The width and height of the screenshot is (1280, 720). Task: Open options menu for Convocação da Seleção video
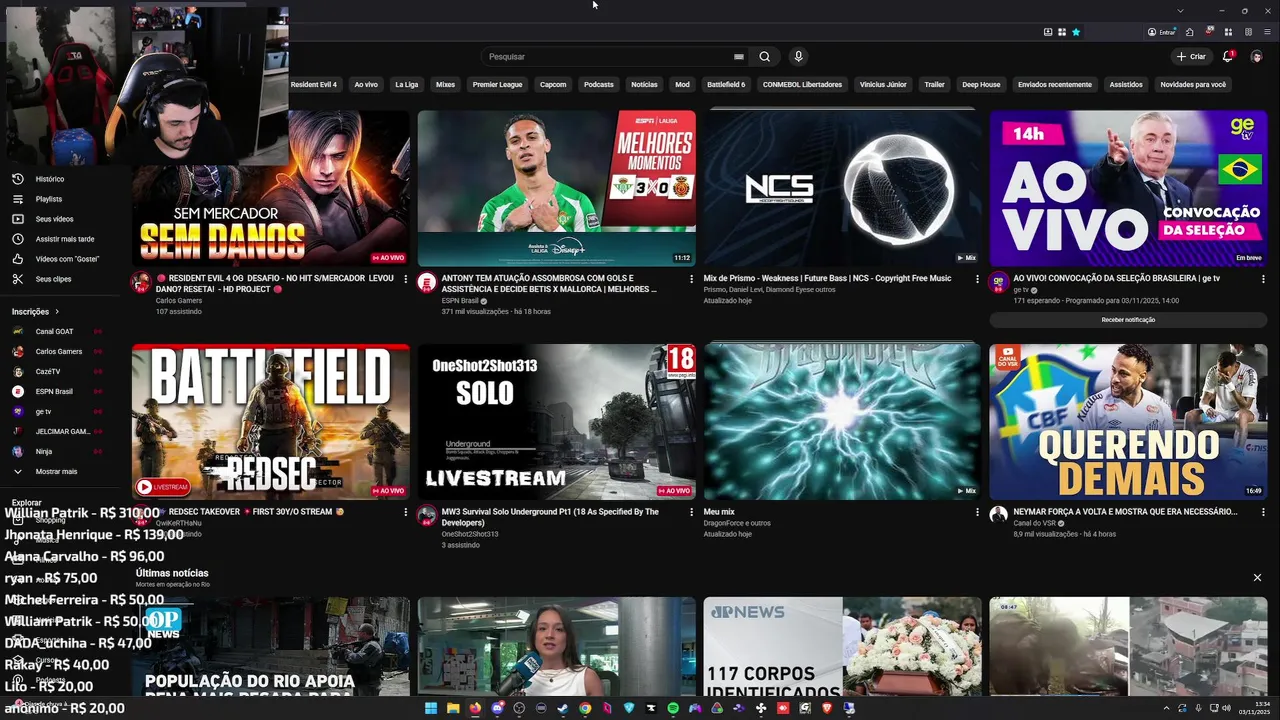[1263, 279]
